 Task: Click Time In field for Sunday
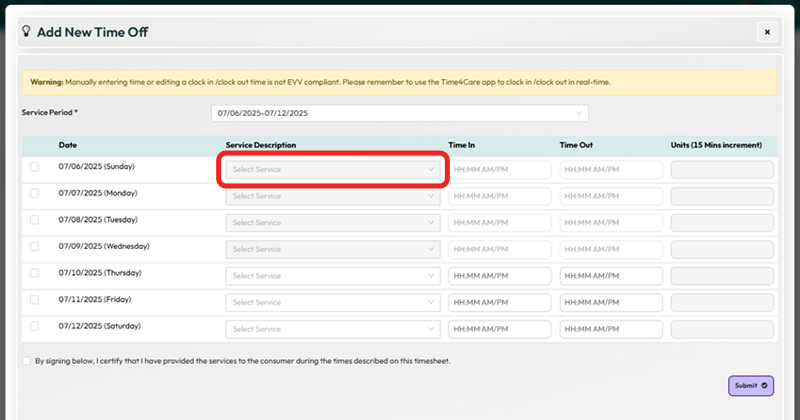499,170
